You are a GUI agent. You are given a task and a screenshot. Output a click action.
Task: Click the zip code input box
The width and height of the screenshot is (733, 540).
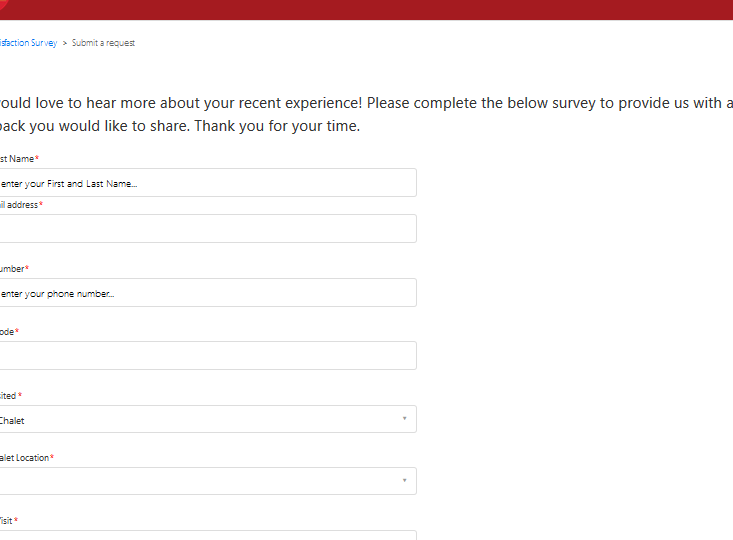click(205, 356)
